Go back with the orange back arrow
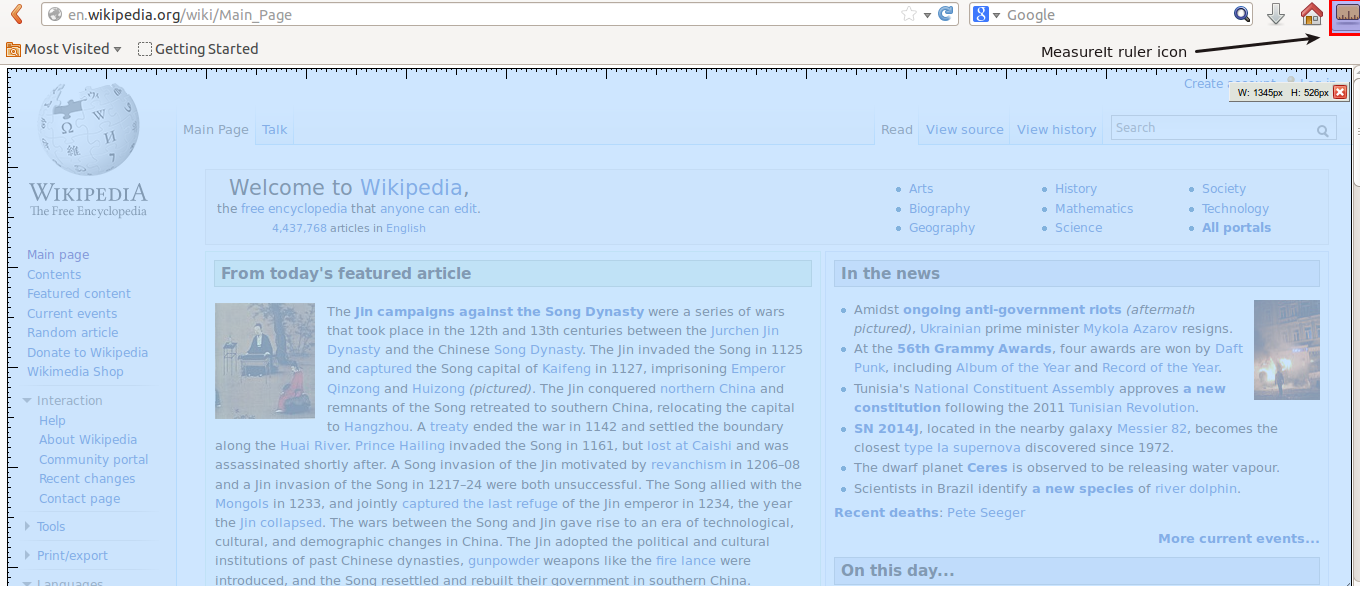Viewport: 1360px width, 589px height. point(16,15)
